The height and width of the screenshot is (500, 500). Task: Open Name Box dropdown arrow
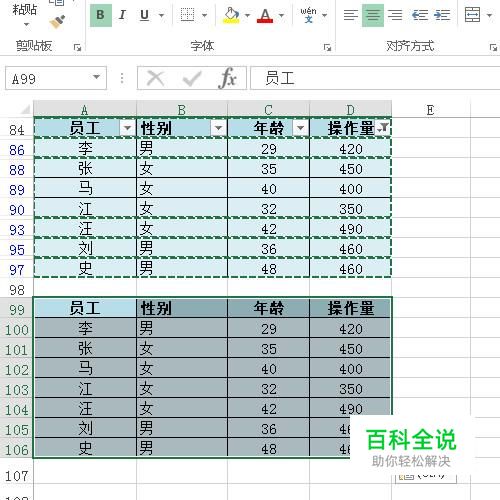tap(96, 77)
